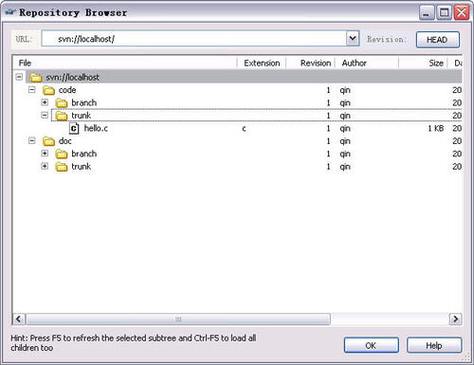Image resolution: width=474 pixels, height=365 pixels.
Task: Click the HEAD revision button
Action: coord(438,40)
